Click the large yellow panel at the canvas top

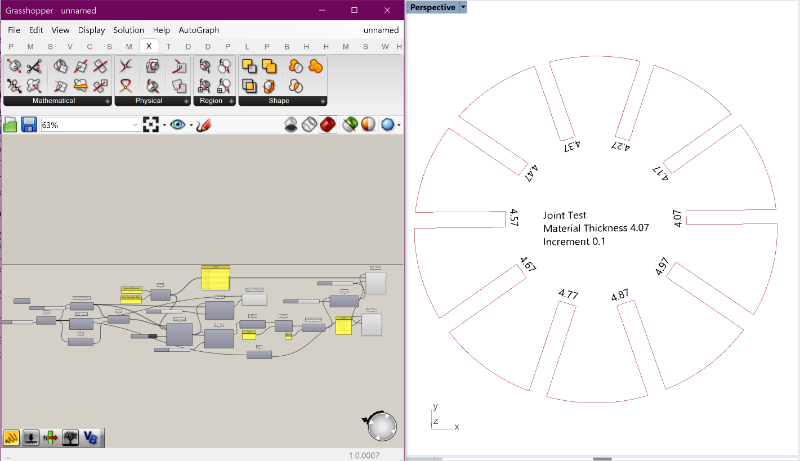pyautogui.click(x=215, y=278)
